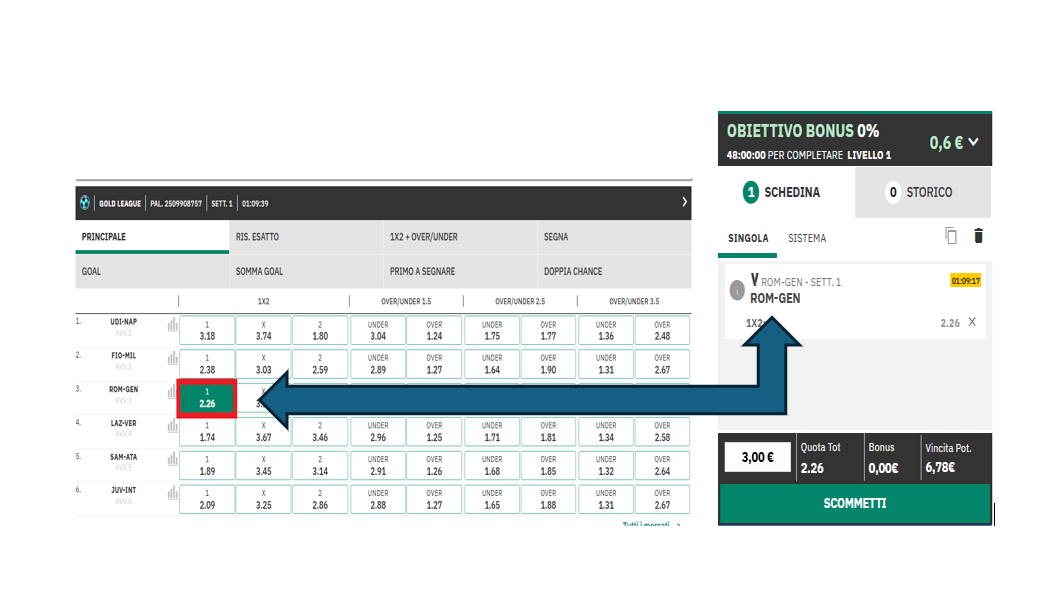The height and width of the screenshot is (601, 1050).
Task: Select UDI-NAP away win odds 1.80
Action: (320, 331)
